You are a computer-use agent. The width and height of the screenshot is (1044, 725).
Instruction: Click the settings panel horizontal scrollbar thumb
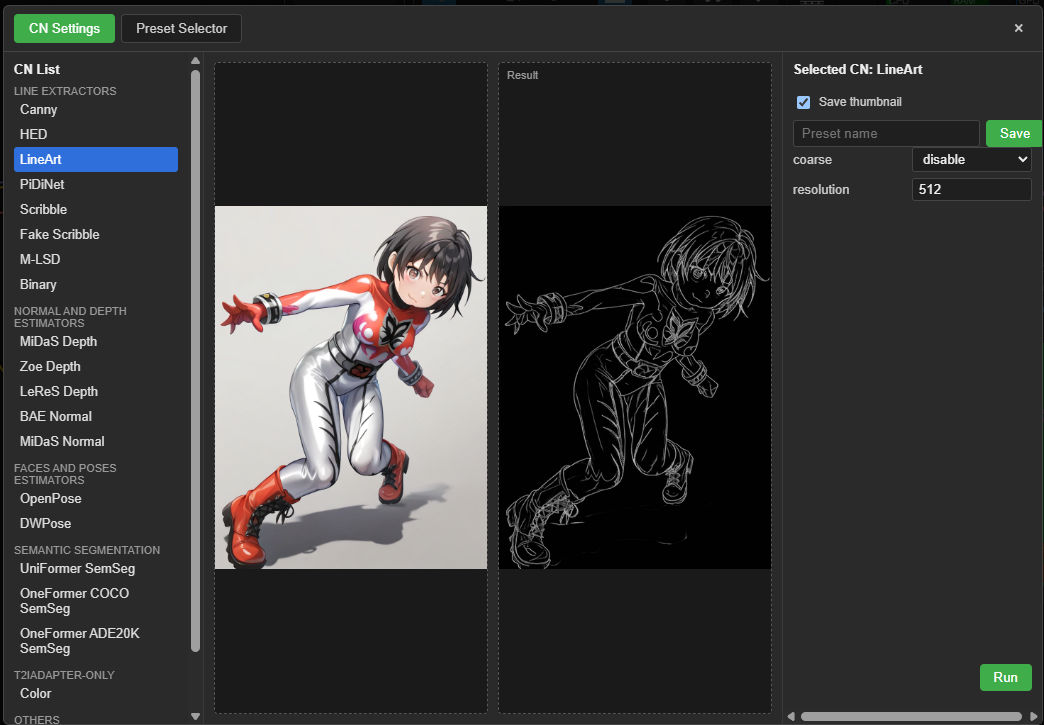click(x=911, y=716)
